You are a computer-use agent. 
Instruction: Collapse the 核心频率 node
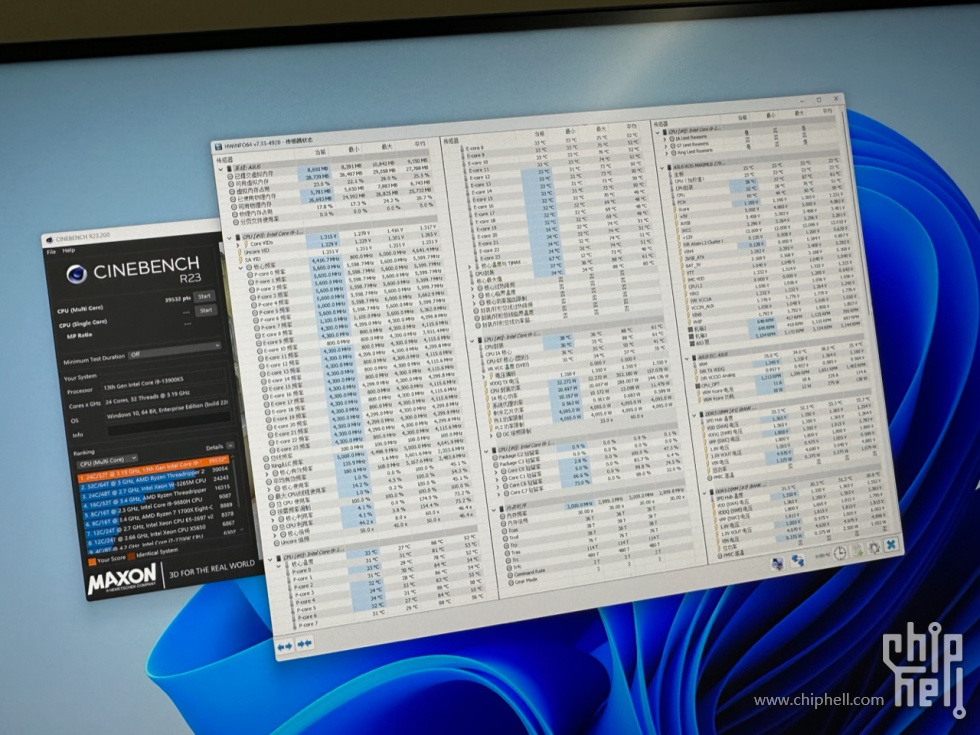point(242,268)
